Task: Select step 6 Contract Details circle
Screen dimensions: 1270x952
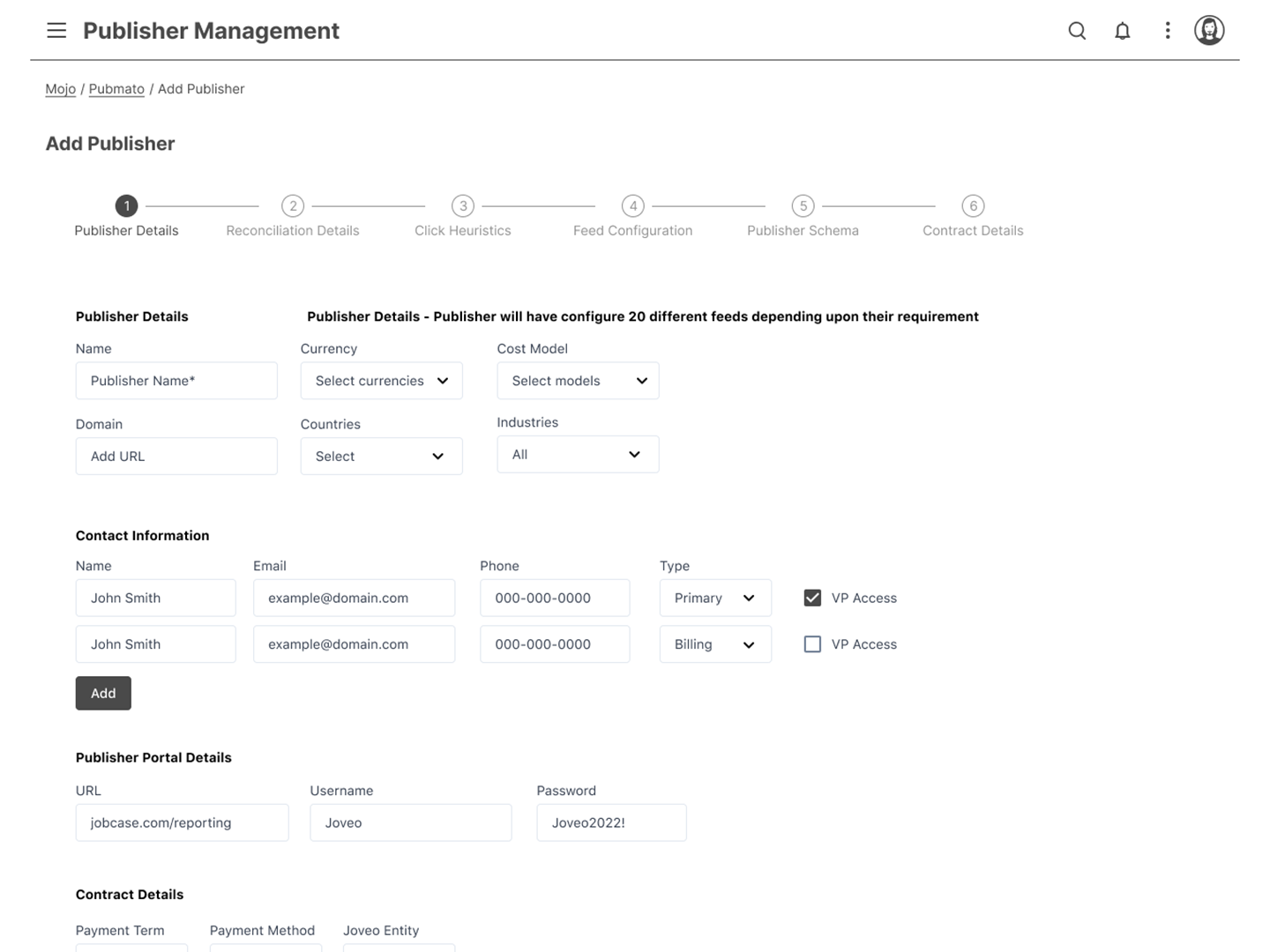Action: 973,206
